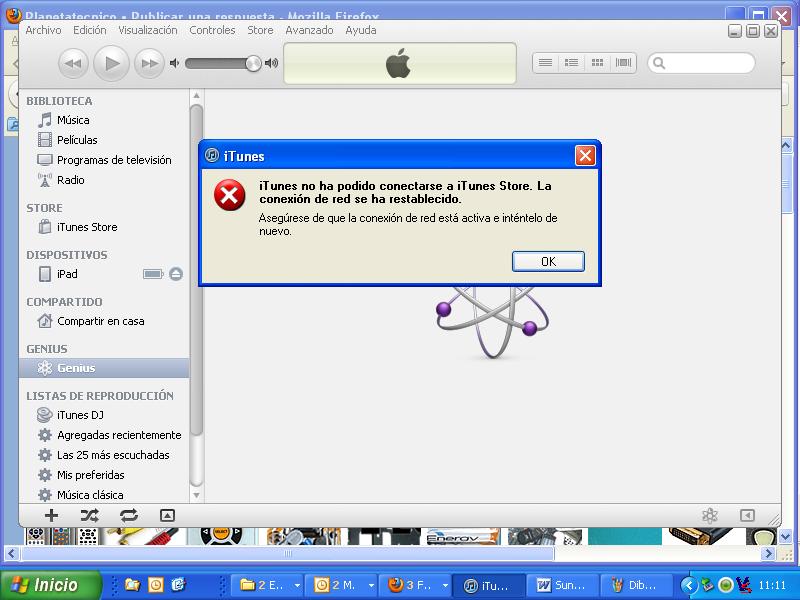The image size is (800, 600).
Task: Click the quick launch clock icon
Action: [x=155, y=585]
